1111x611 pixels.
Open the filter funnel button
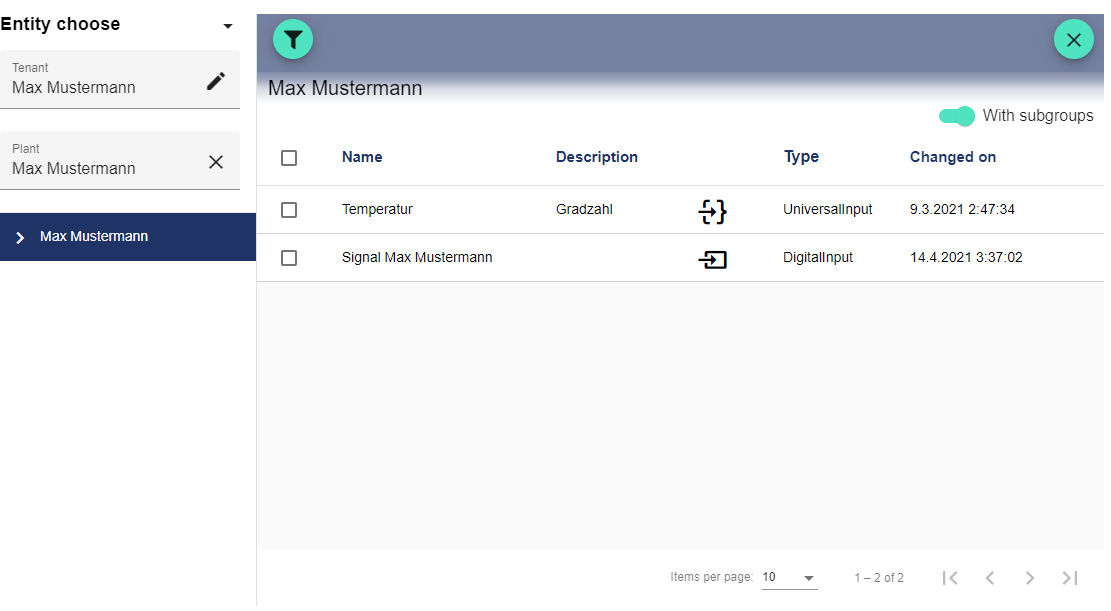[293, 39]
